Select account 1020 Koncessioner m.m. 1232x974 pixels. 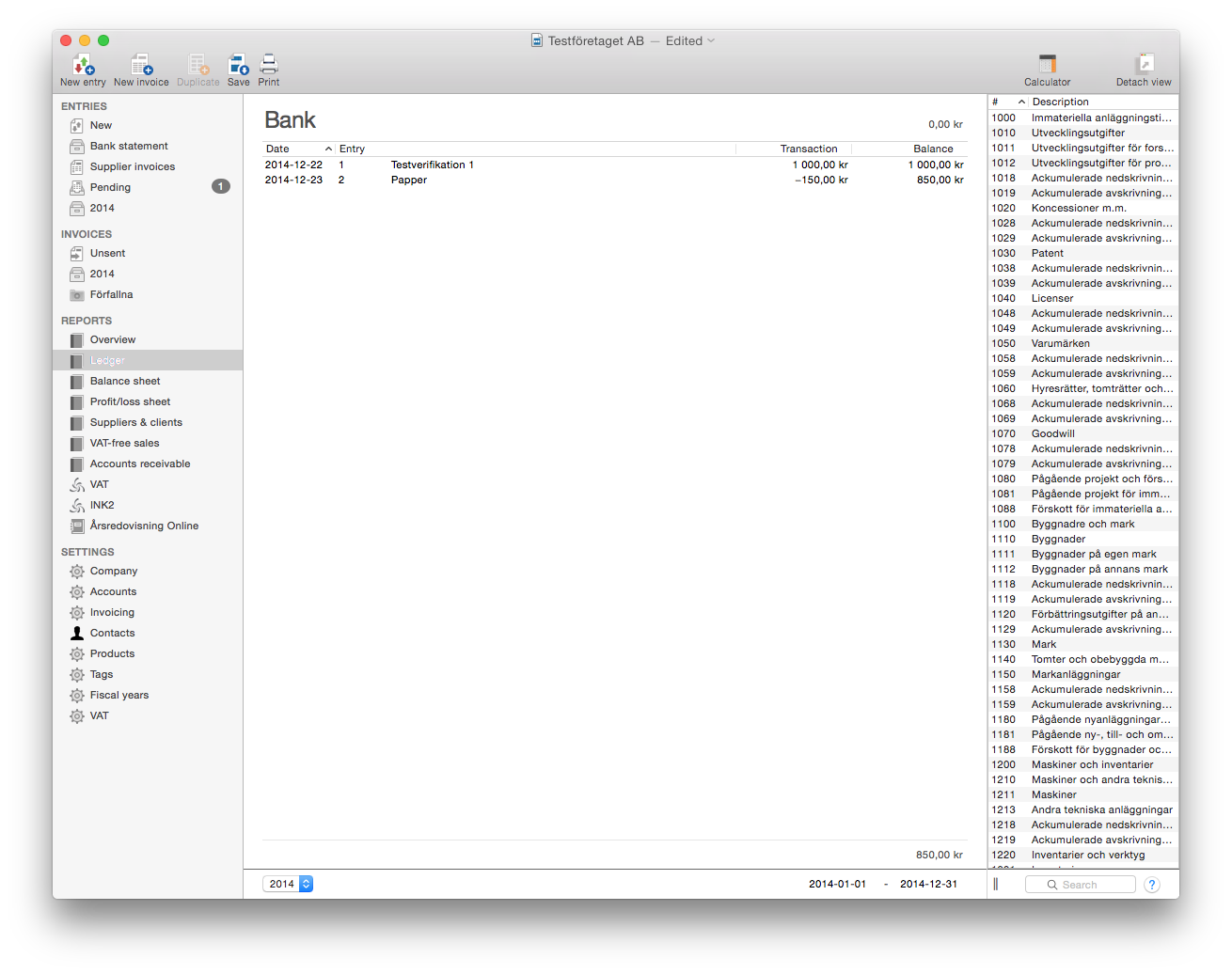(1082, 208)
